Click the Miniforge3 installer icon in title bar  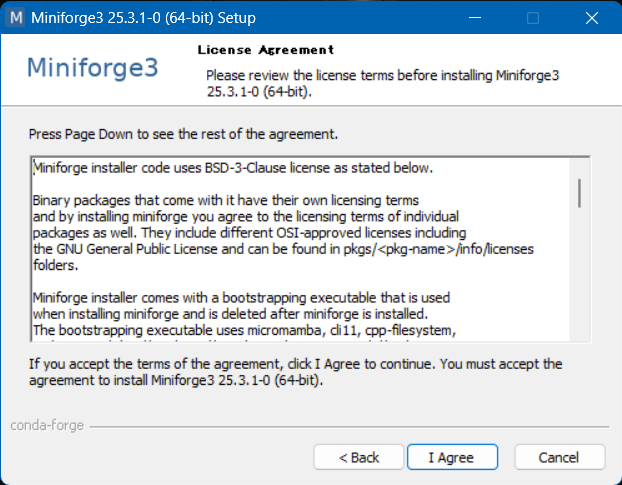[x=16, y=18]
